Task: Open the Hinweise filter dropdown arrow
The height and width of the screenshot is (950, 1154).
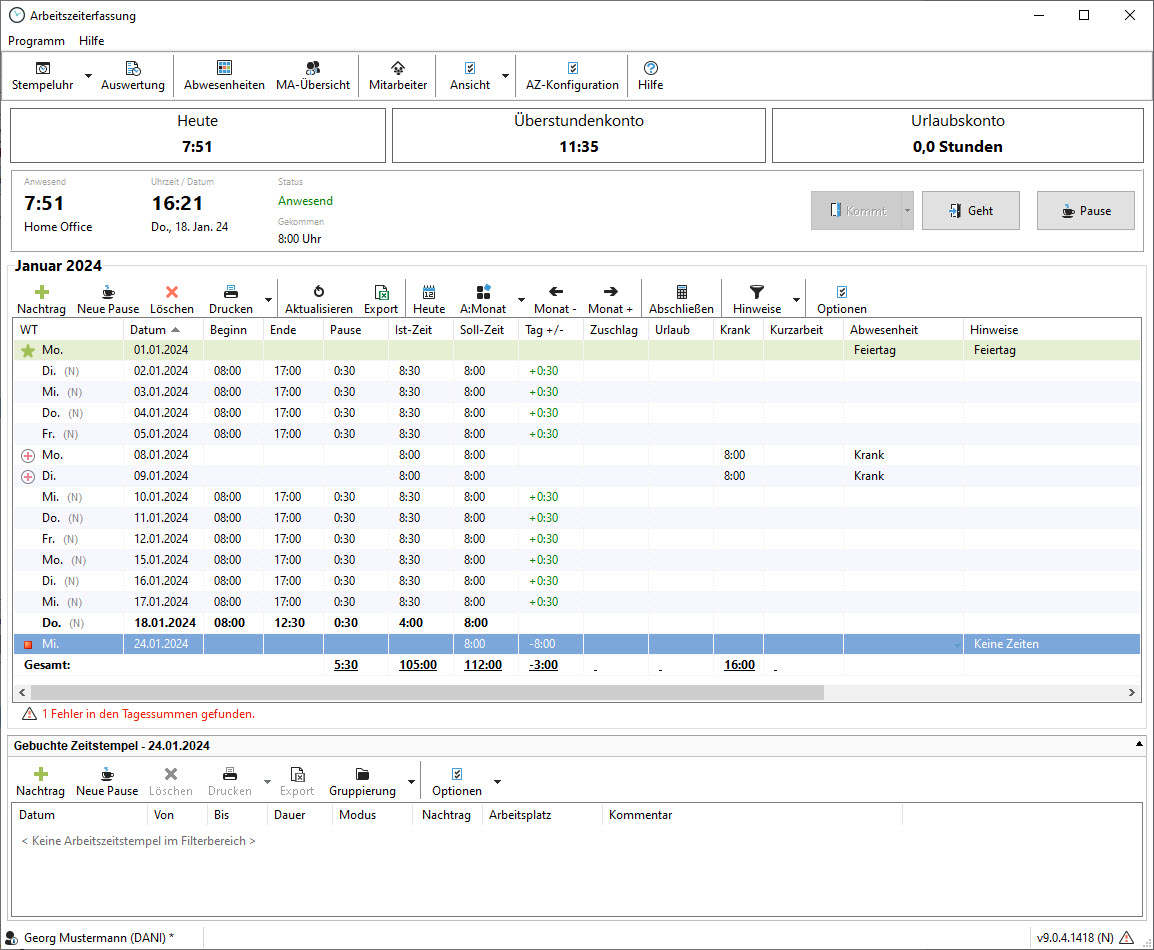Action: (x=797, y=300)
